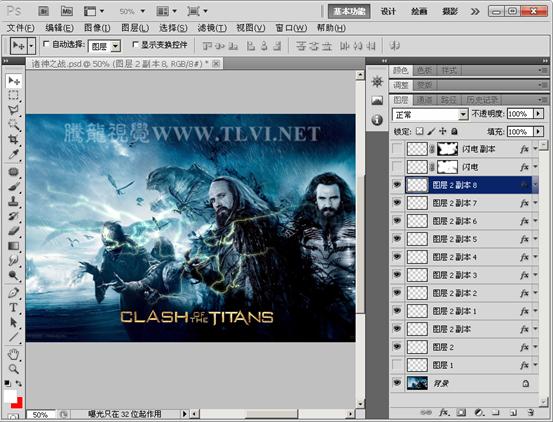The image size is (553, 422).
Task: Switch to 摄影 workspace
Action: (450, 12)
